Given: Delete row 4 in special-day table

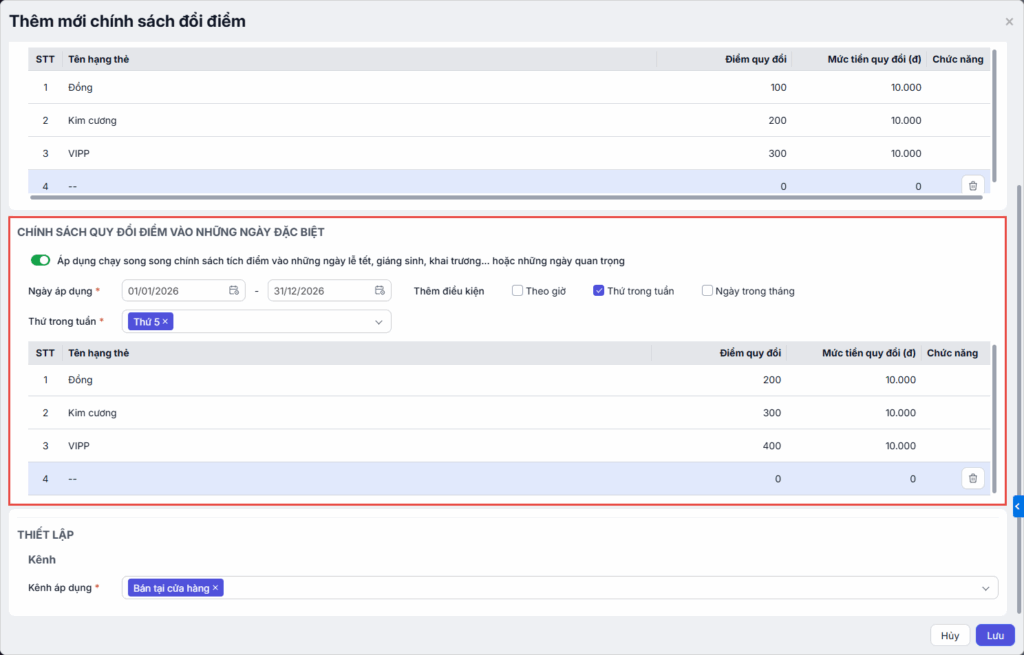Looking at the screenshot, I should point(973,478).
